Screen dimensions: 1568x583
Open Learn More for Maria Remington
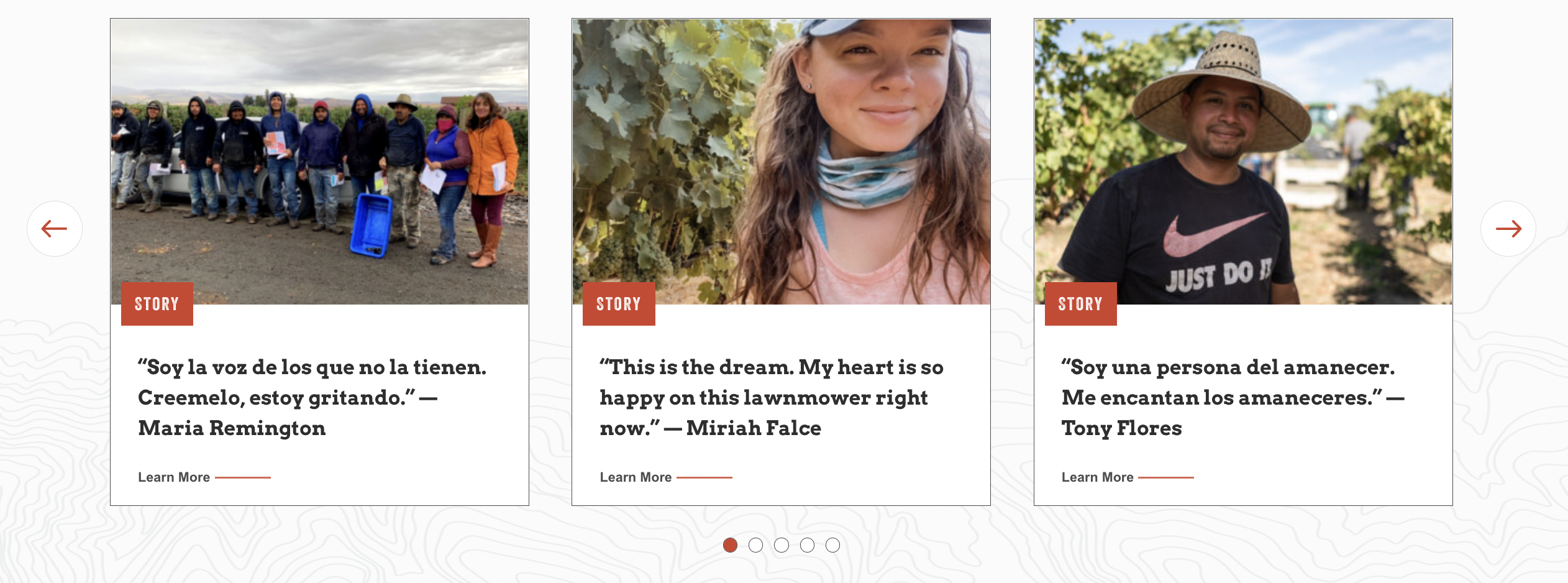(x=174, y=477)
